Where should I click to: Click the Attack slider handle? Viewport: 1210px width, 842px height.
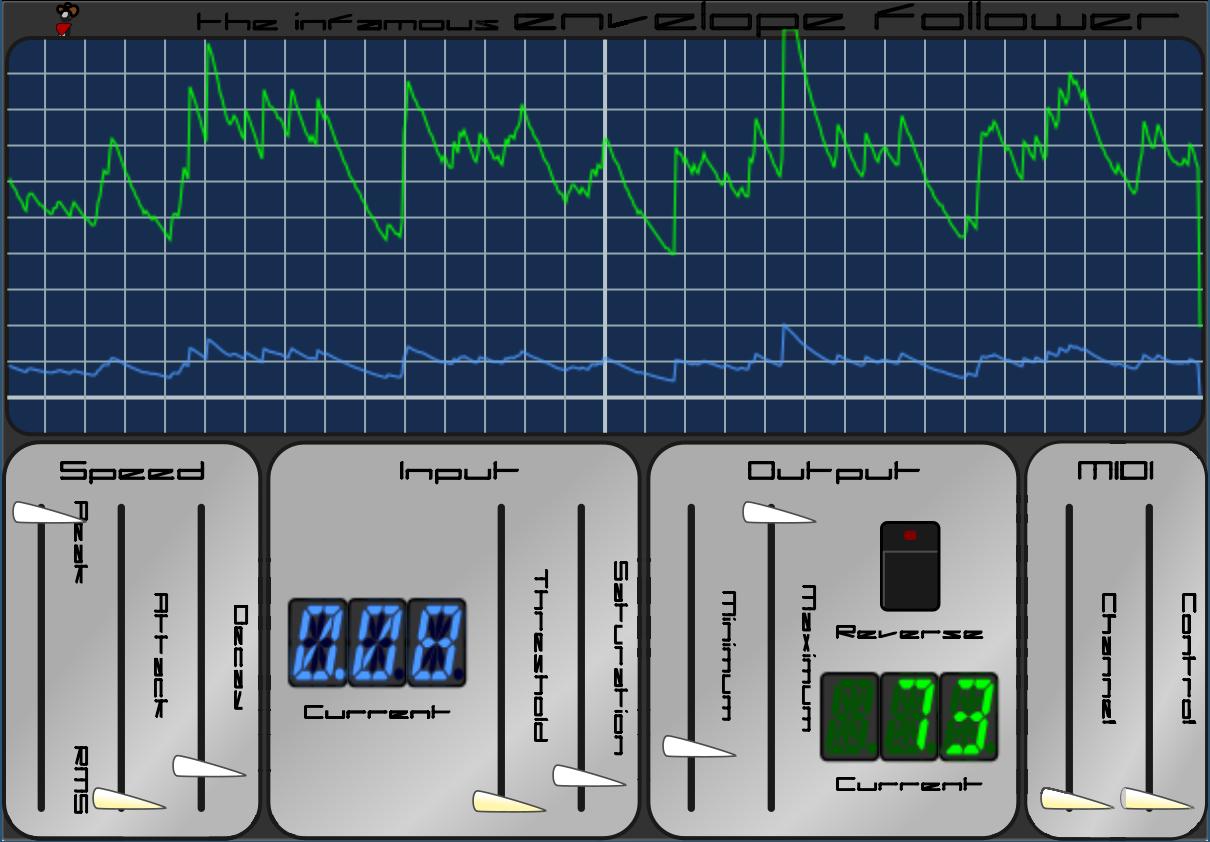click(129, 799)
